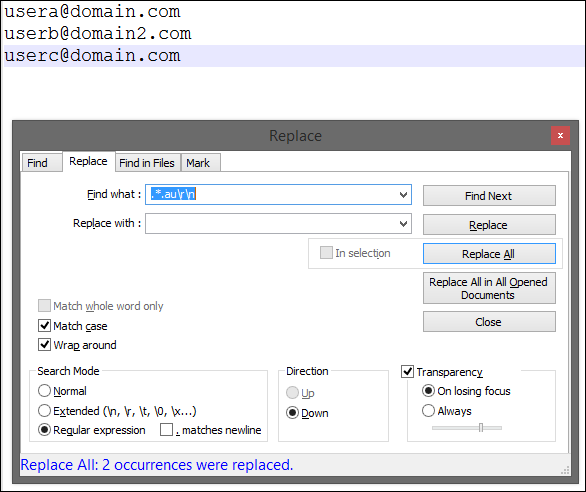Image resolution: width=586 pixels, height=492 pixels.
Task: Expand the Find what history dropdown
Action: point(403,195)
